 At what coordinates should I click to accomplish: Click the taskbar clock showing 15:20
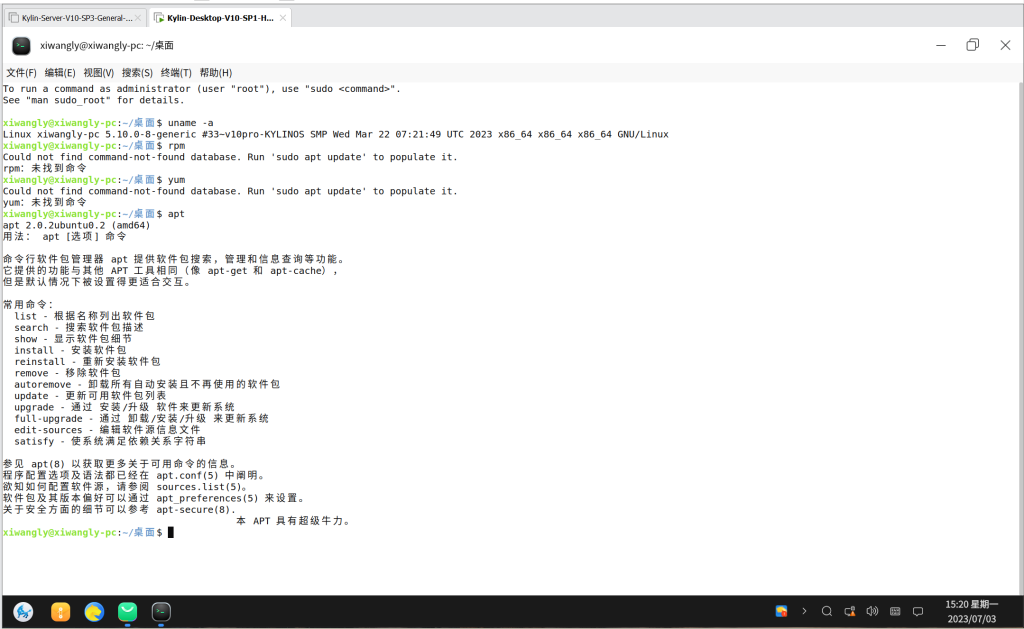click(971, 611)
